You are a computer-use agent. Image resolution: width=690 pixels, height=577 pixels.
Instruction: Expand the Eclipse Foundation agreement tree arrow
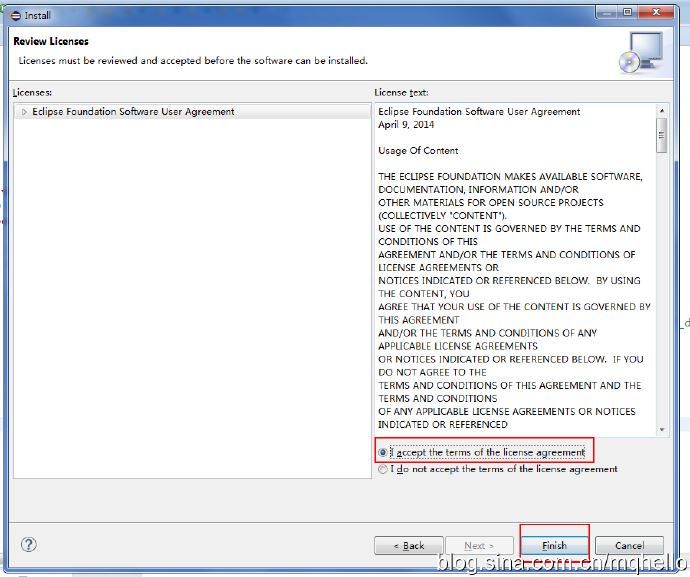pyautogui.click(x=24, y=112)
